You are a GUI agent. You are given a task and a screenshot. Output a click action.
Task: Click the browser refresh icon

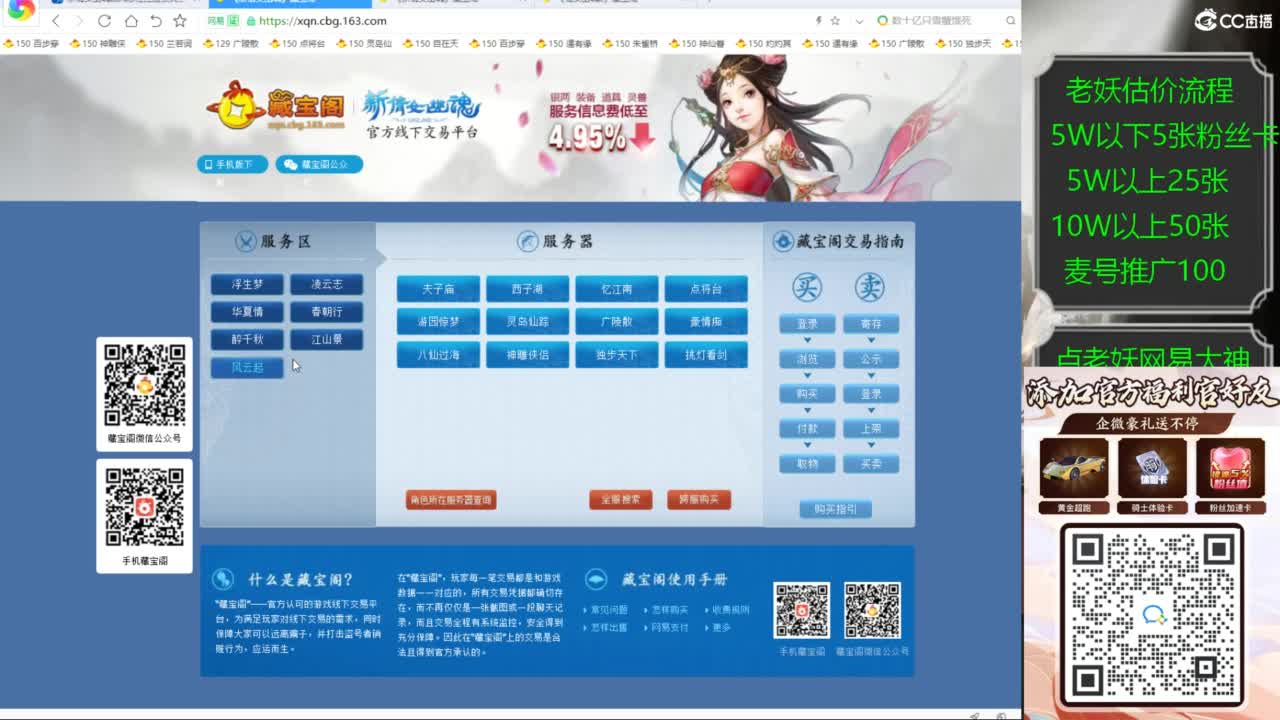tap(105, 21)
